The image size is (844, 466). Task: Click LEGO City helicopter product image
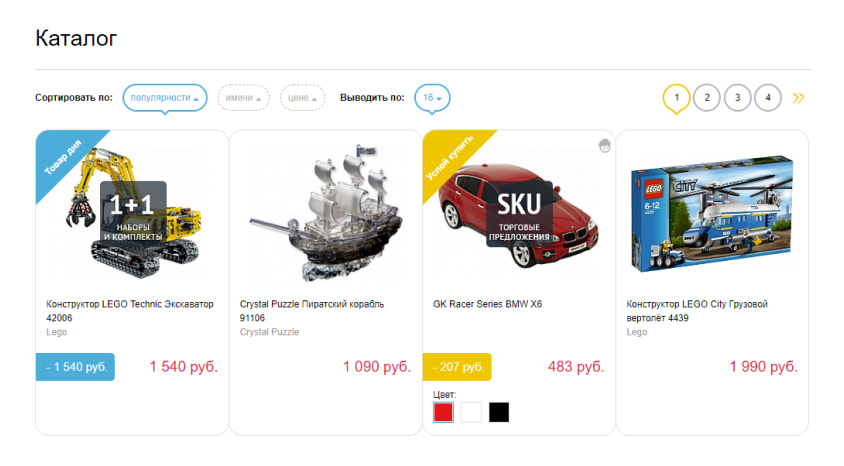(712, 214)
